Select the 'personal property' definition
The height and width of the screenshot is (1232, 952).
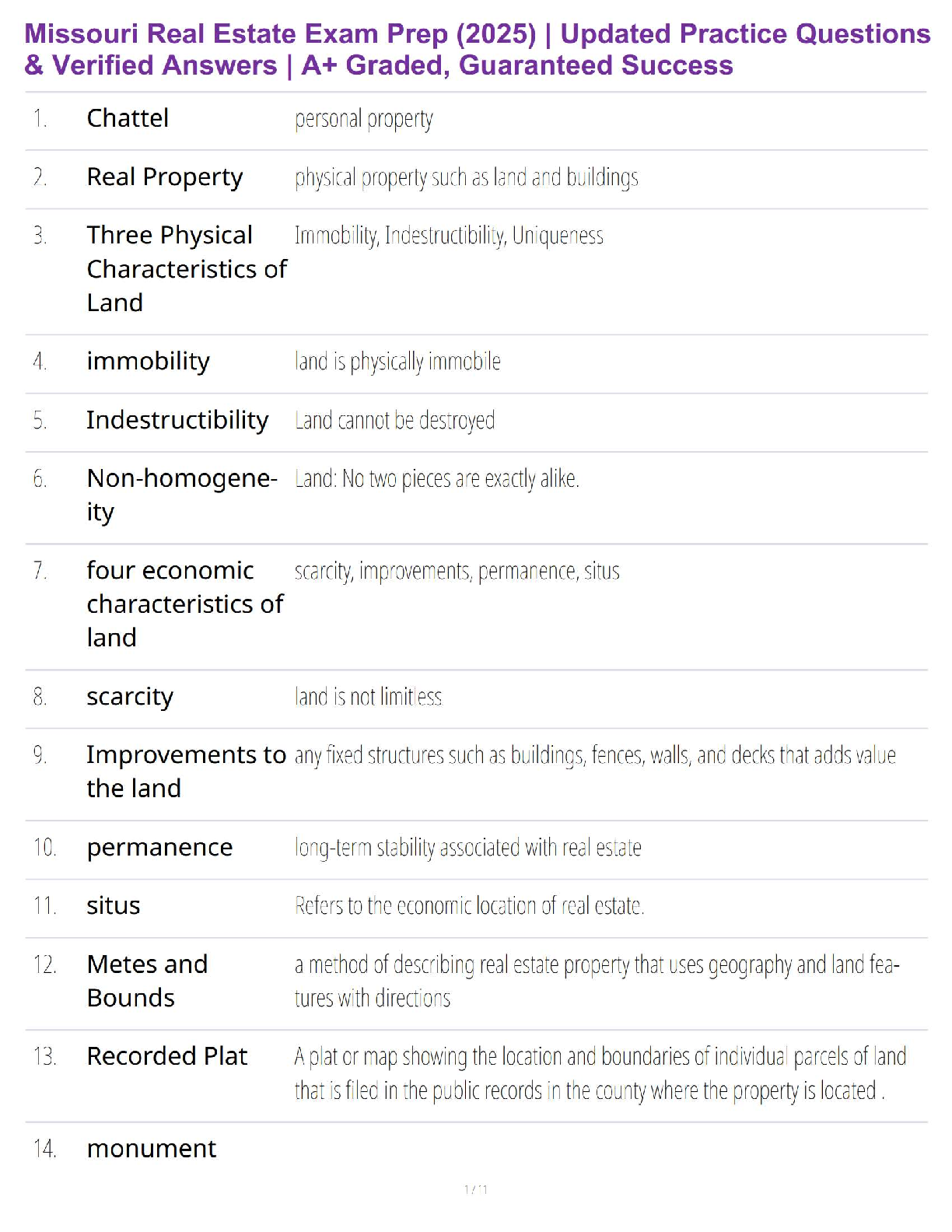click(363, 119)
